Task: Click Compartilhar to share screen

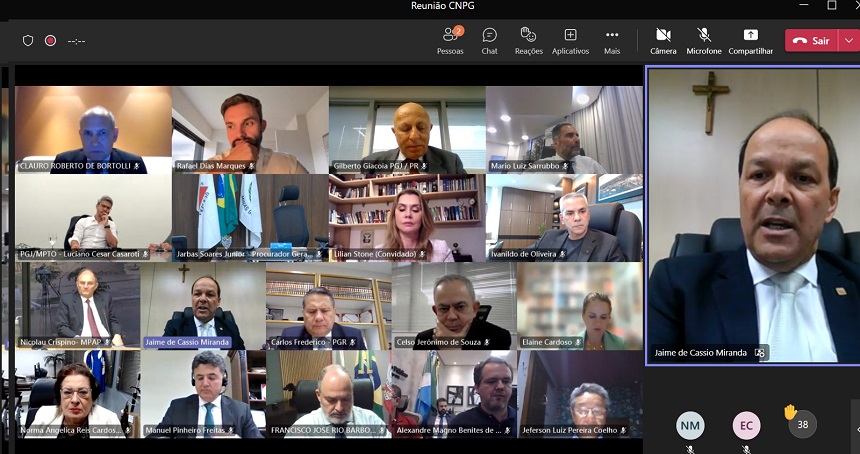Action: pos(750,40)
